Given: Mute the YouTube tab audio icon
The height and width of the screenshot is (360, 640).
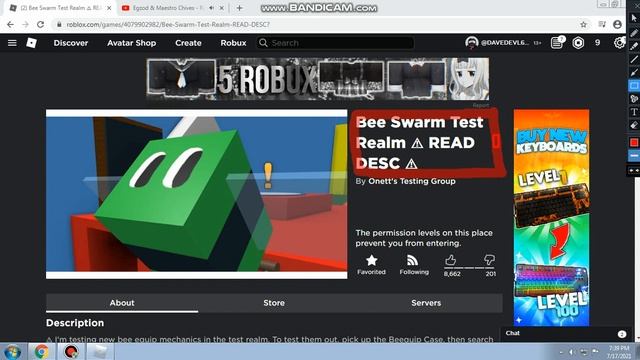Looking at the screenshot, I should point(211,8).
